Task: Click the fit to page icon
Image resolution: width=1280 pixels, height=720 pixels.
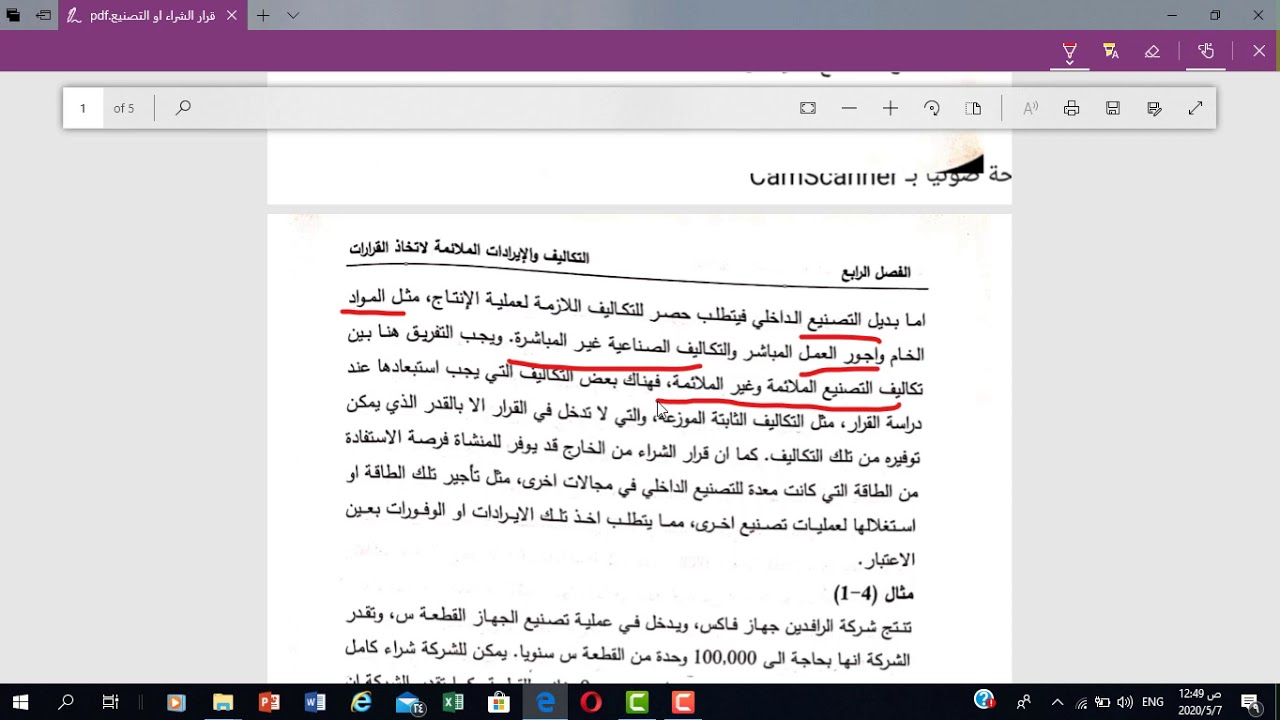Action: pos(808,108)
